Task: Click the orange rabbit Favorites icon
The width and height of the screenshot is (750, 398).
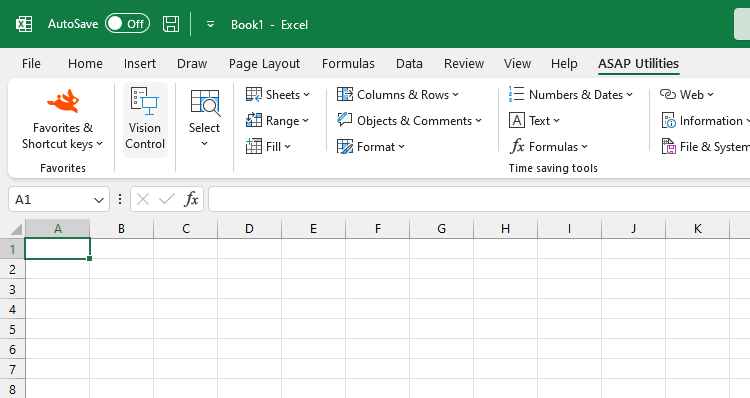Action: (63, 101)
